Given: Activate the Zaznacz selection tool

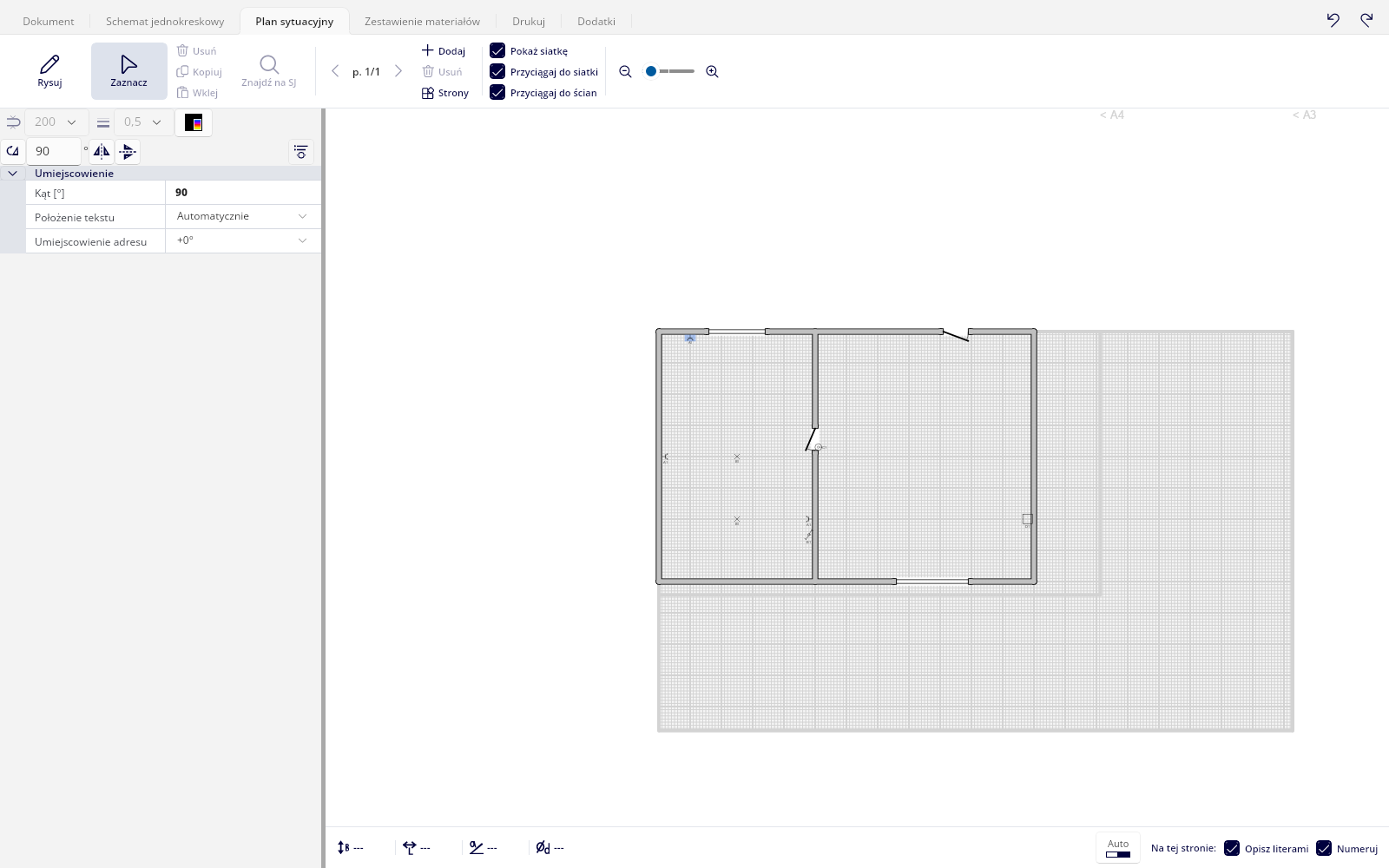Looking at the screenshot, I should pyautogui.click(x=128, y=71).
